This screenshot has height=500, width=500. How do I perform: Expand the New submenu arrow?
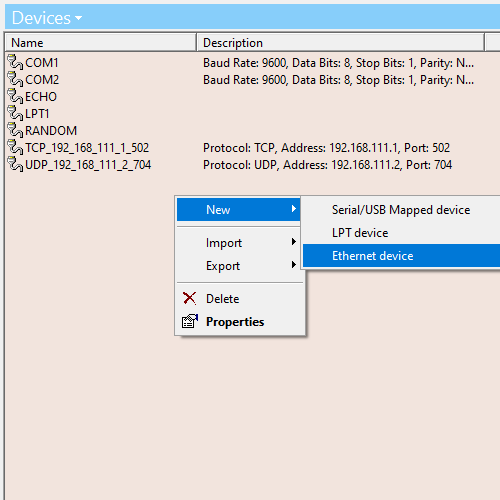coord(293,209)
